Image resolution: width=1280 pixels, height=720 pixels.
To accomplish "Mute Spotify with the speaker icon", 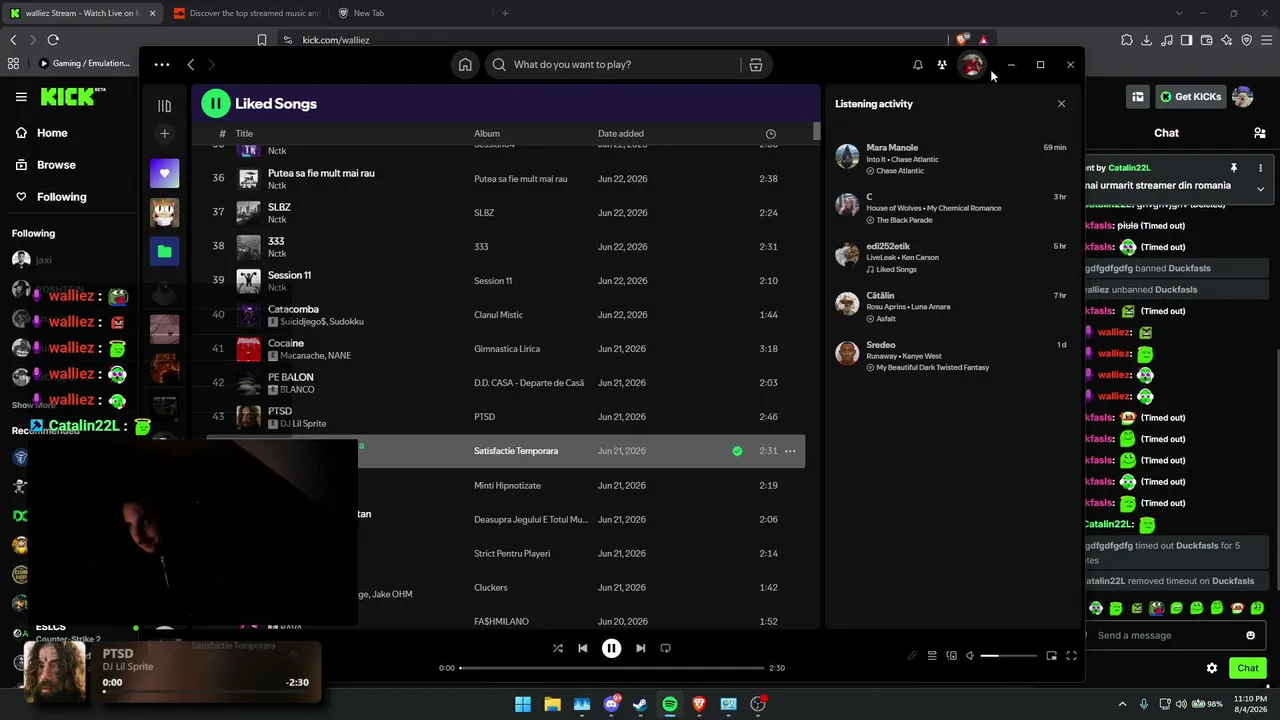I will click(969, 656).
